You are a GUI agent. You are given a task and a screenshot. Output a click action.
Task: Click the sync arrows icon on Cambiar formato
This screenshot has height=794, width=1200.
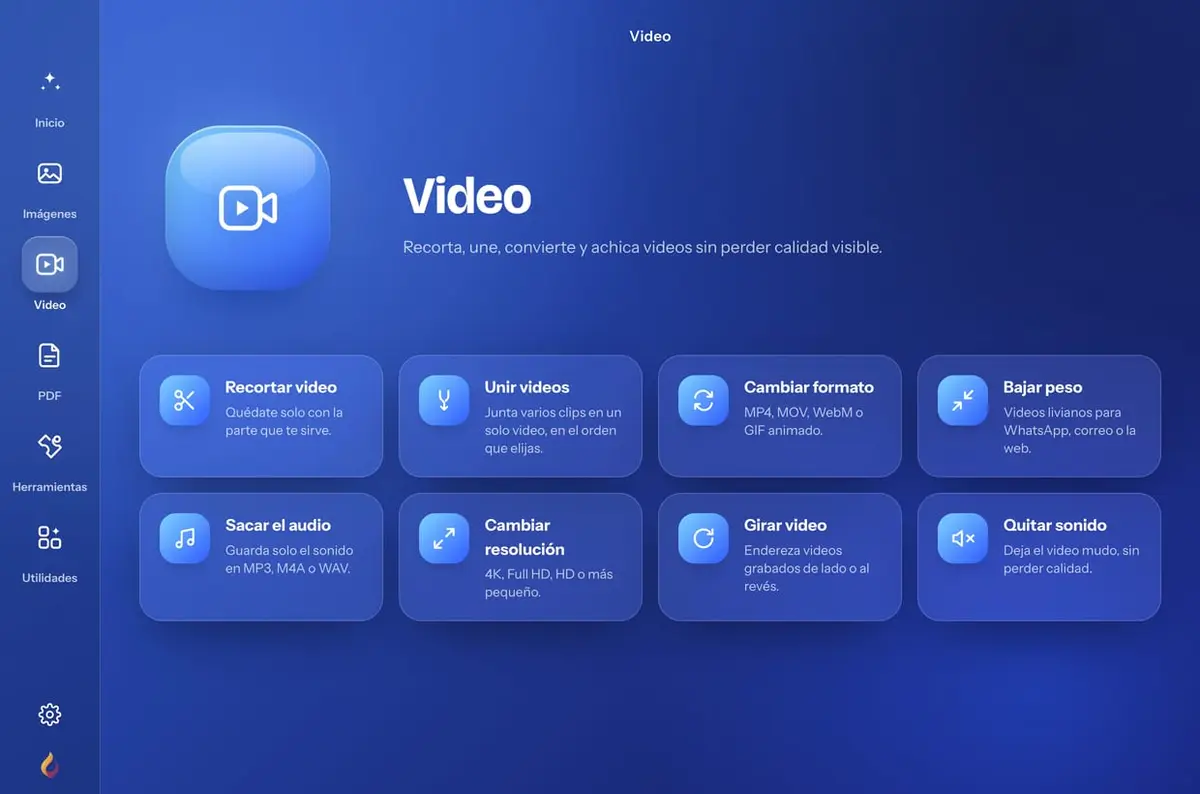tap(703, 401)
